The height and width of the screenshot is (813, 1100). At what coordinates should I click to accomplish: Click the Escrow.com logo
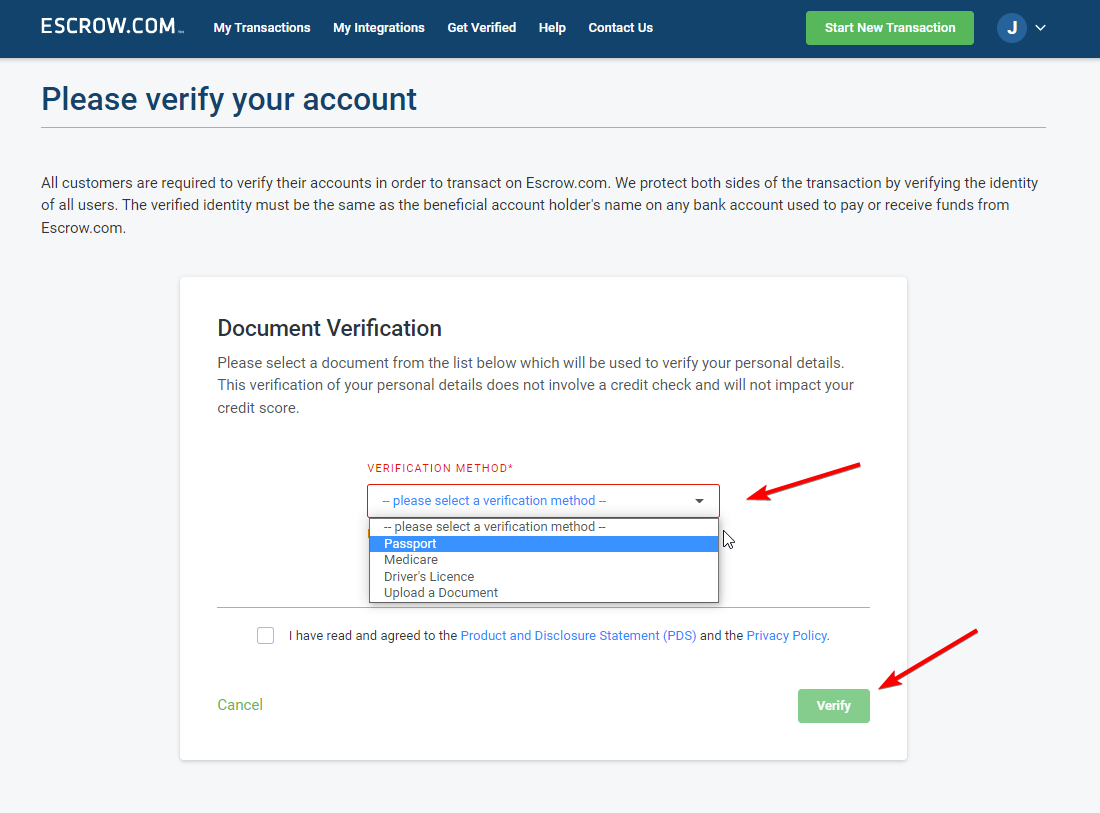(112, 27)
